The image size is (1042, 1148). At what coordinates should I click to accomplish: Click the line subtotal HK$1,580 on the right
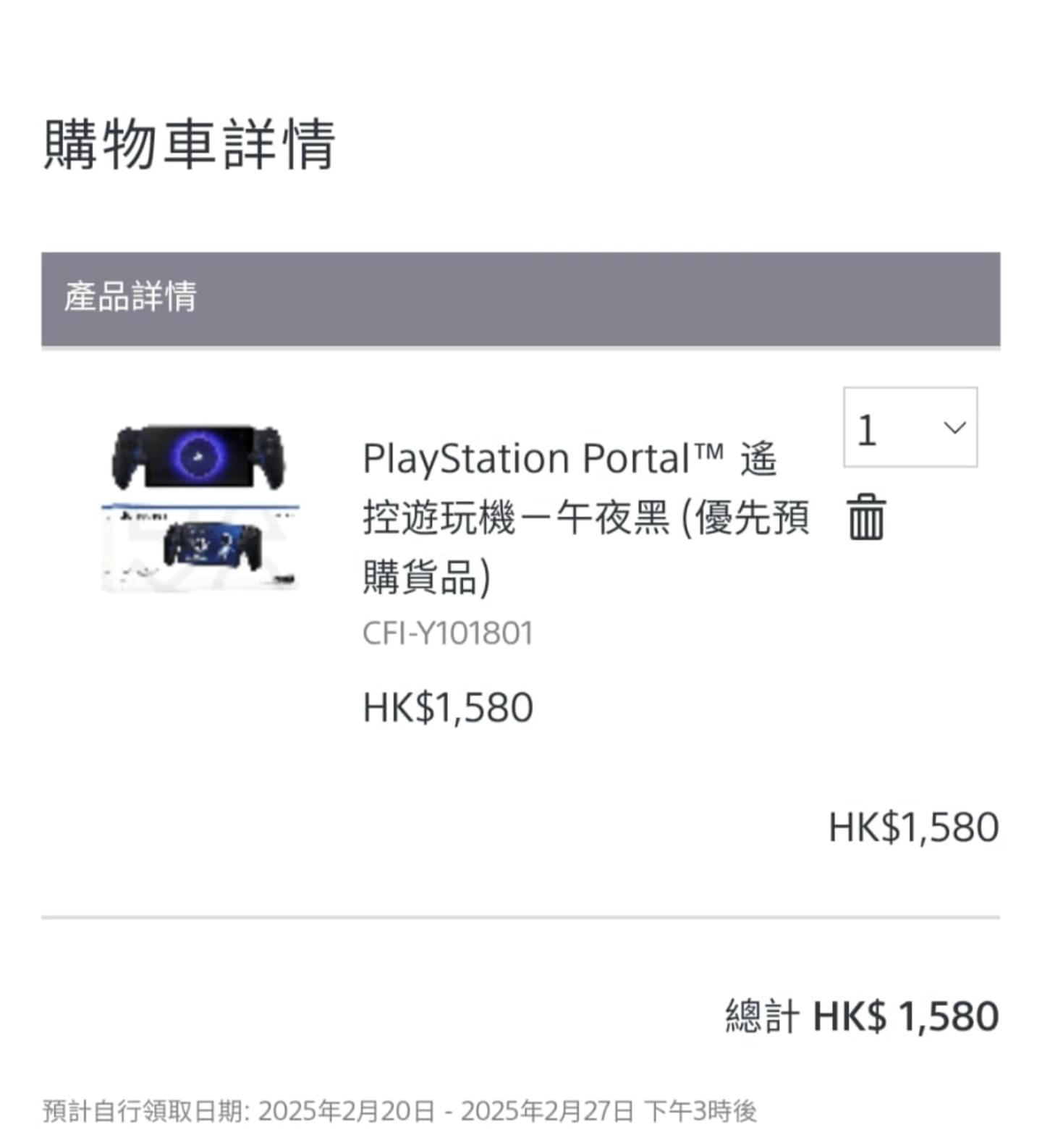click(x=913, y=827)
